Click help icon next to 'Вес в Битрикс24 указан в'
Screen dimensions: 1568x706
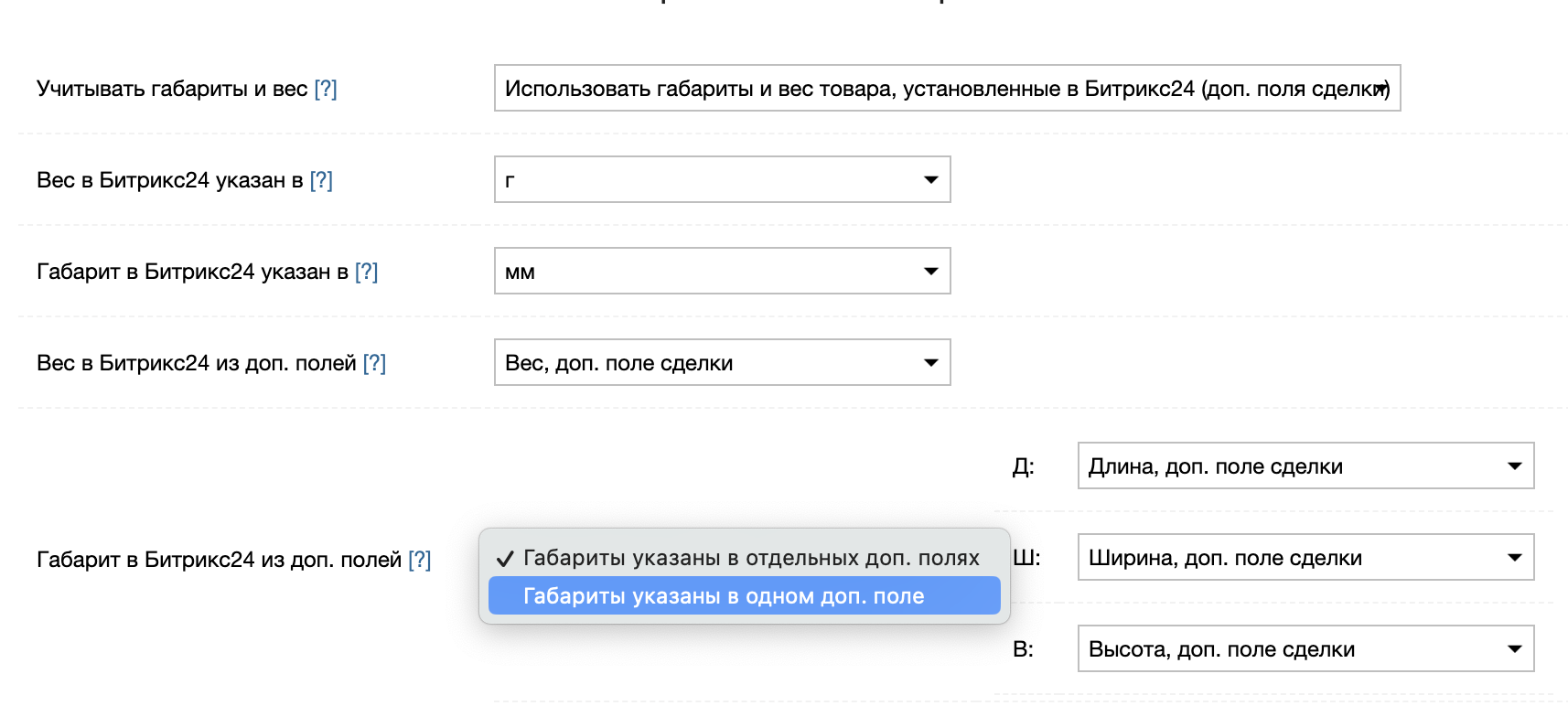[321, 180]
